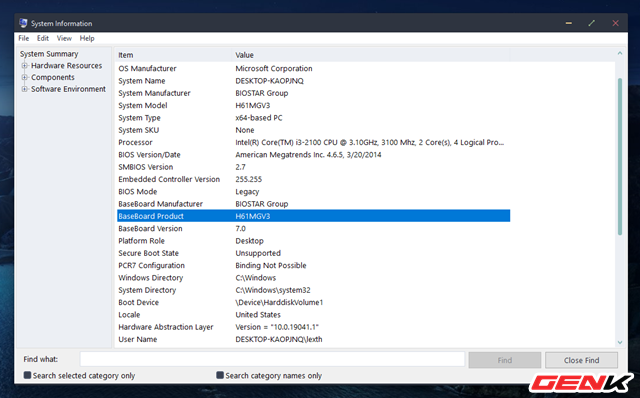Click the vertical scrollbar thumb
Screen dimensions: 640x398
coord(620,156)
